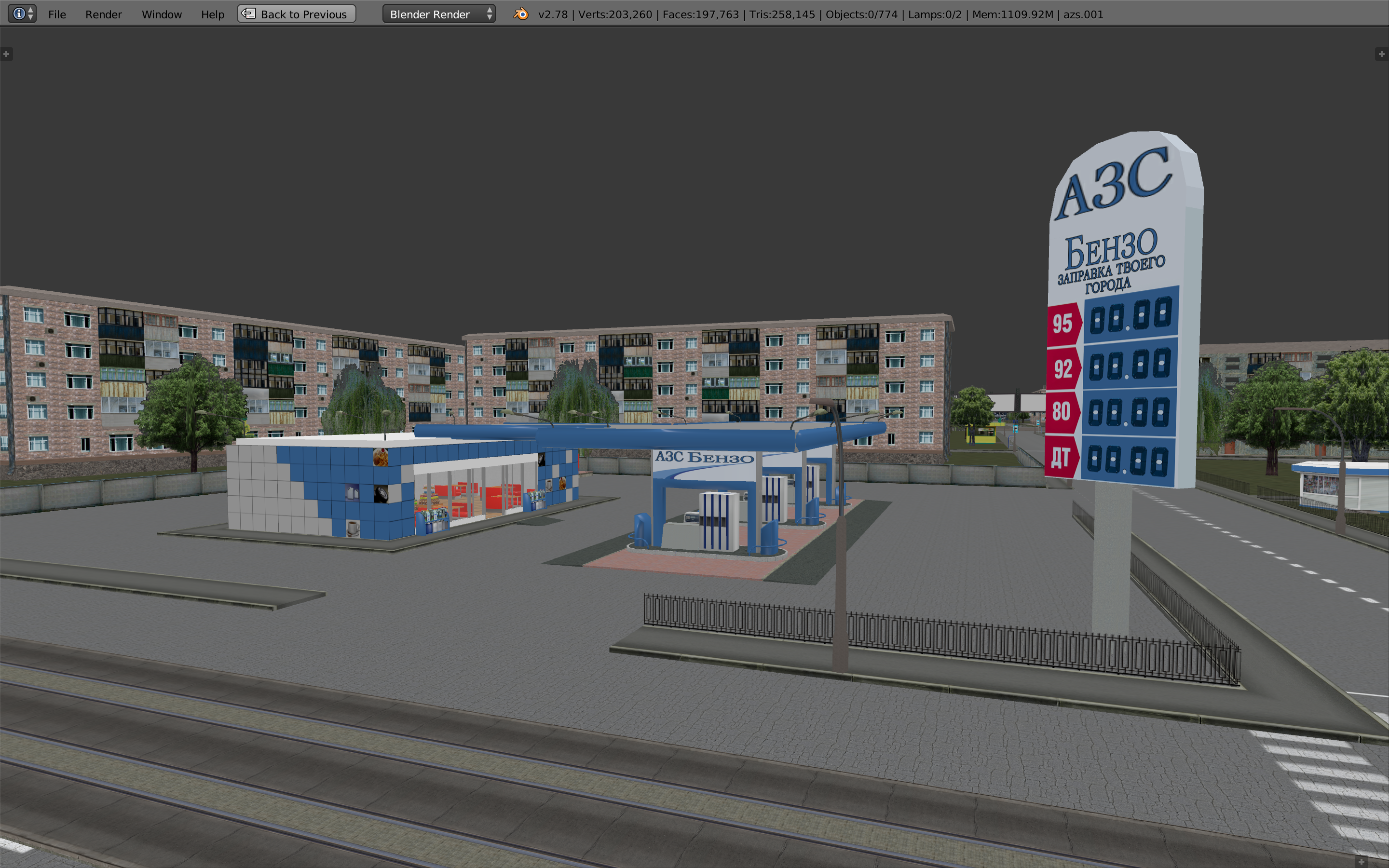Image resolution: width=1389 pixels, height=868 pixels.
Task: Click the v2.78 version text
Action: pyautogui.click(x=553, y=14)
